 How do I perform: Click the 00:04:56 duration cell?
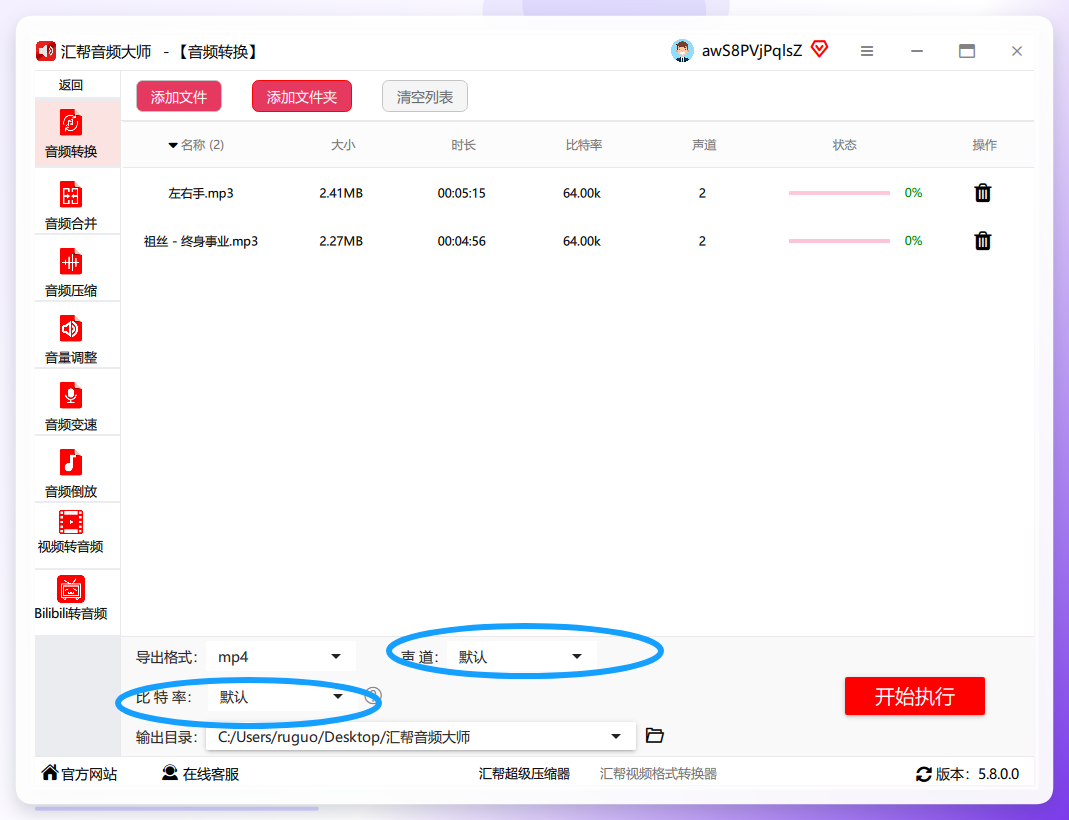pyautogui.click(x=462, y=241)
